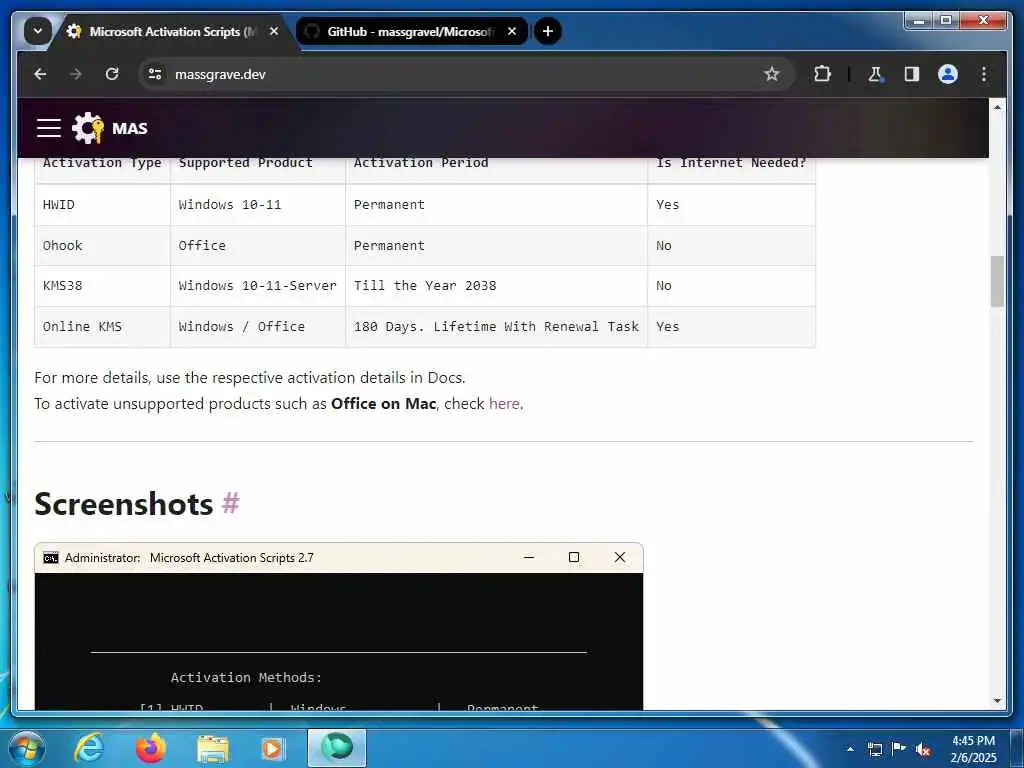Open the Chrome three-dot menu
Screen dimensions: 1024x768
(x=984, y=74)
